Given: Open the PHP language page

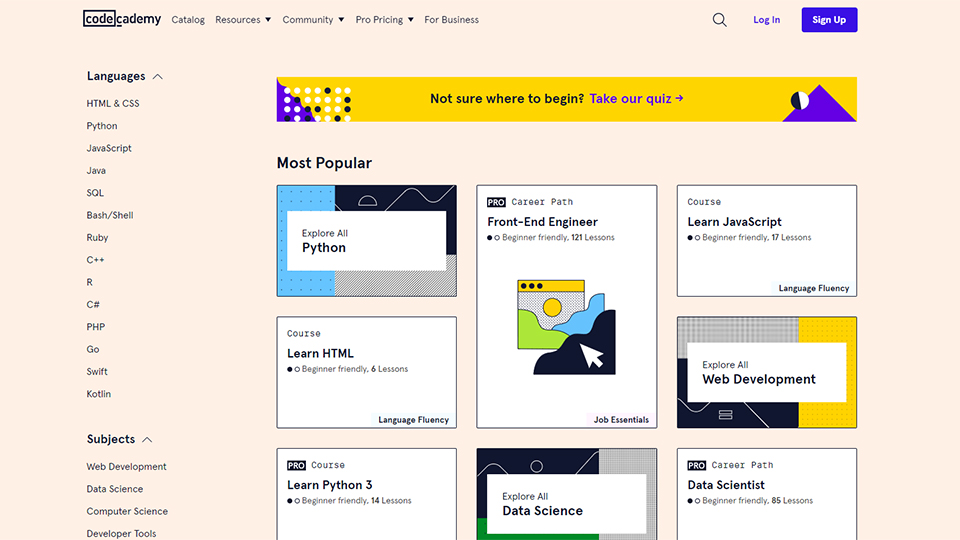Looking at the screenshot, I should pyautogui.click(x=96, y=327).
